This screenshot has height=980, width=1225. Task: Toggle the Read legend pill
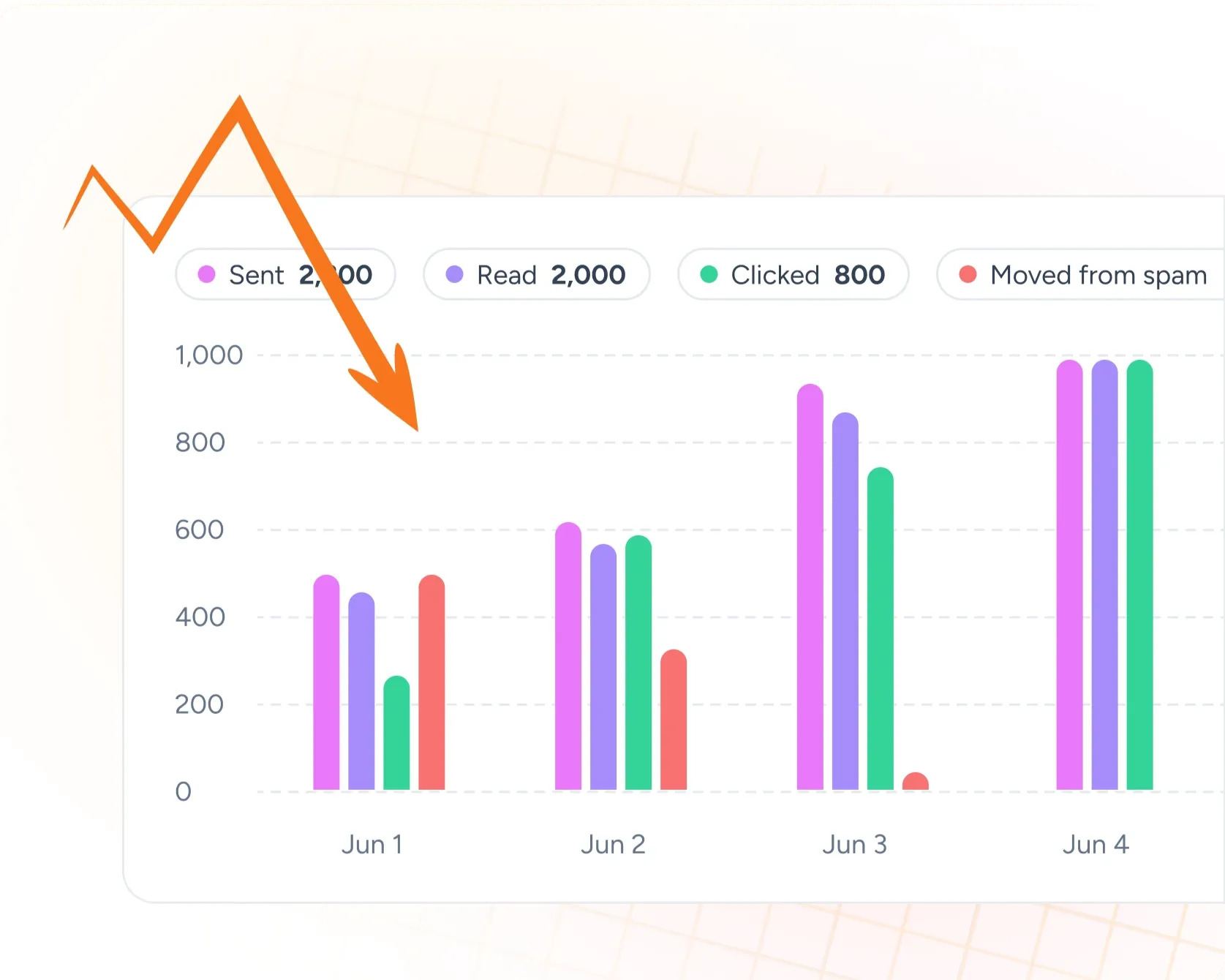click(x=536, y=275)
